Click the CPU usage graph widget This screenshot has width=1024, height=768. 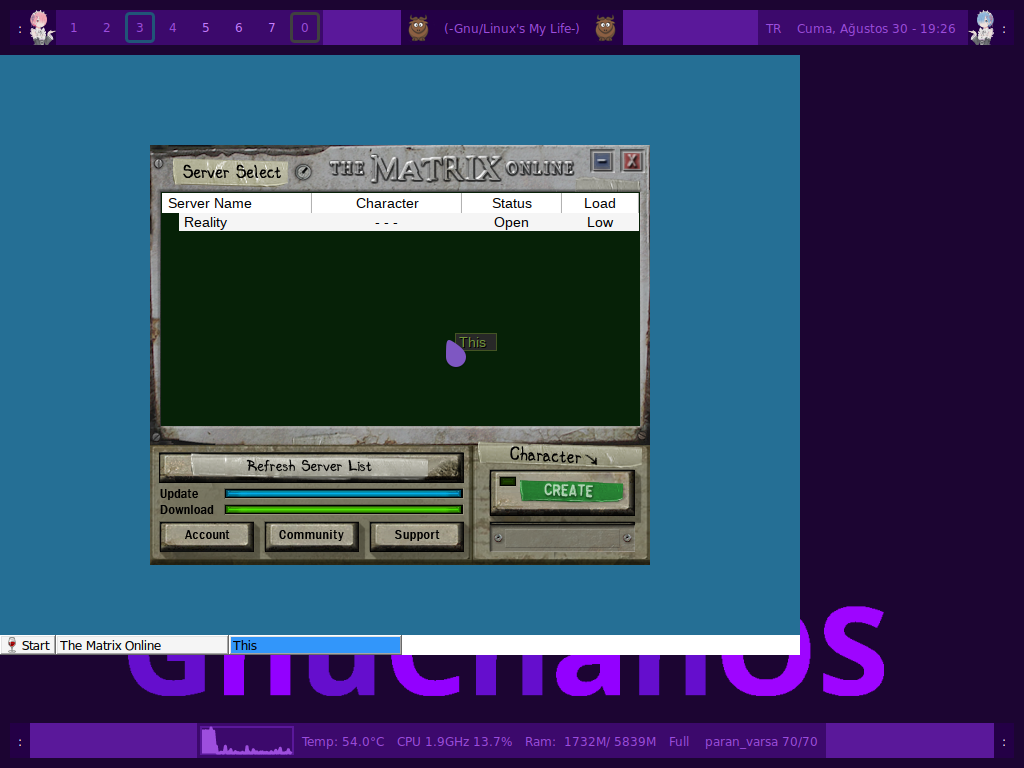pyautogui.click(x=246, y=741)
